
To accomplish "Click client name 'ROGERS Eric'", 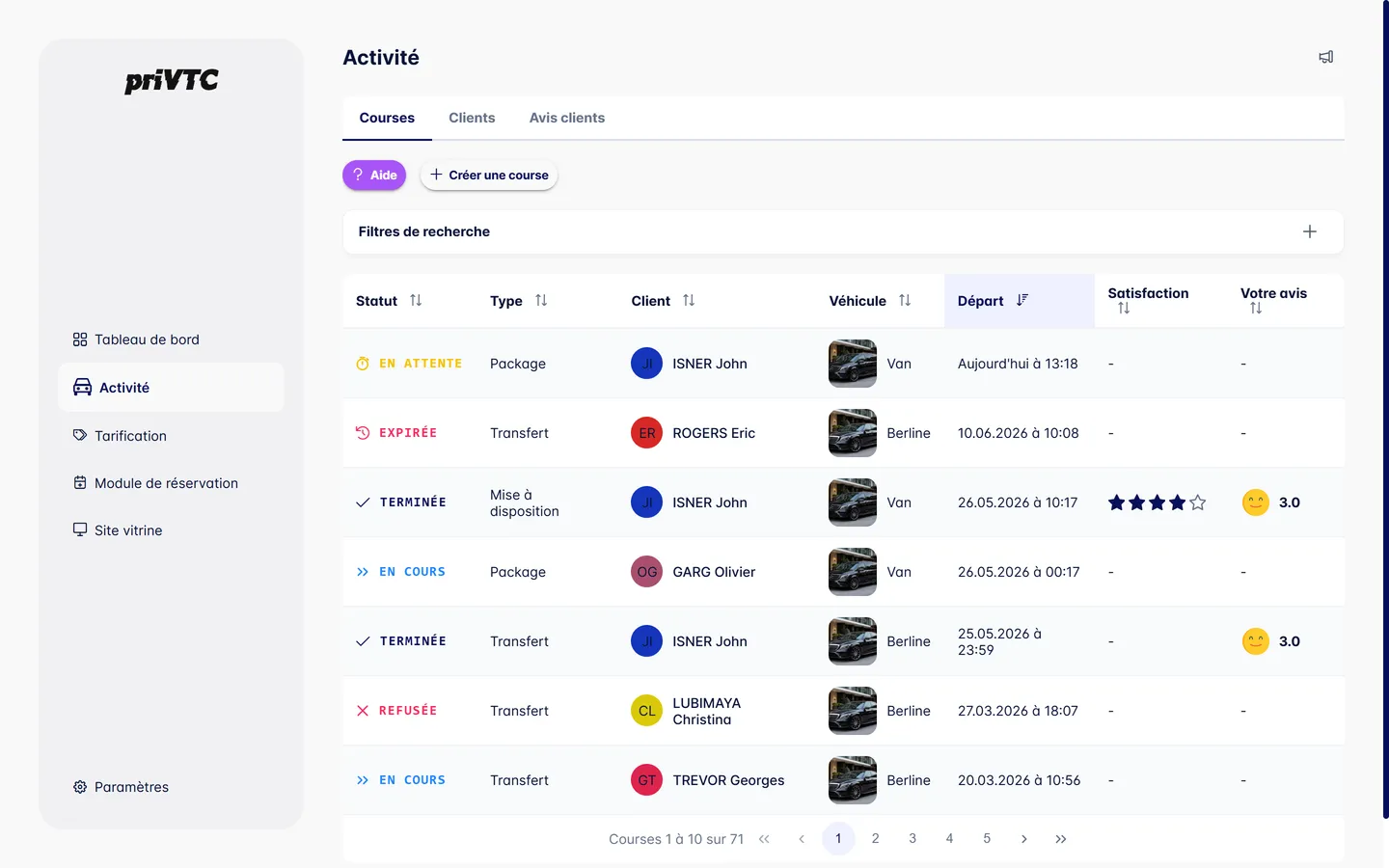I will click(714, 433).
